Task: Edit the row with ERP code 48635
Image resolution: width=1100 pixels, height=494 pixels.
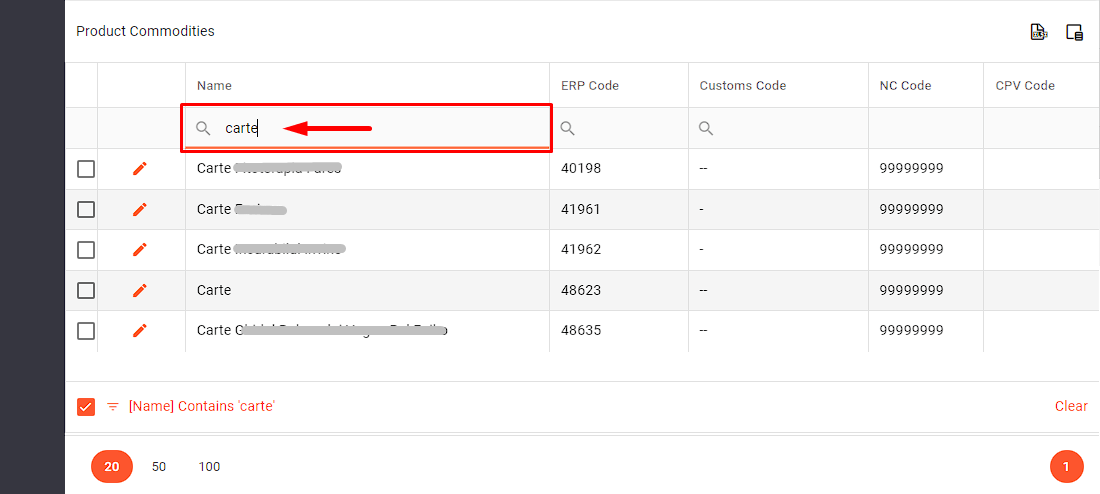Action: 140,330
